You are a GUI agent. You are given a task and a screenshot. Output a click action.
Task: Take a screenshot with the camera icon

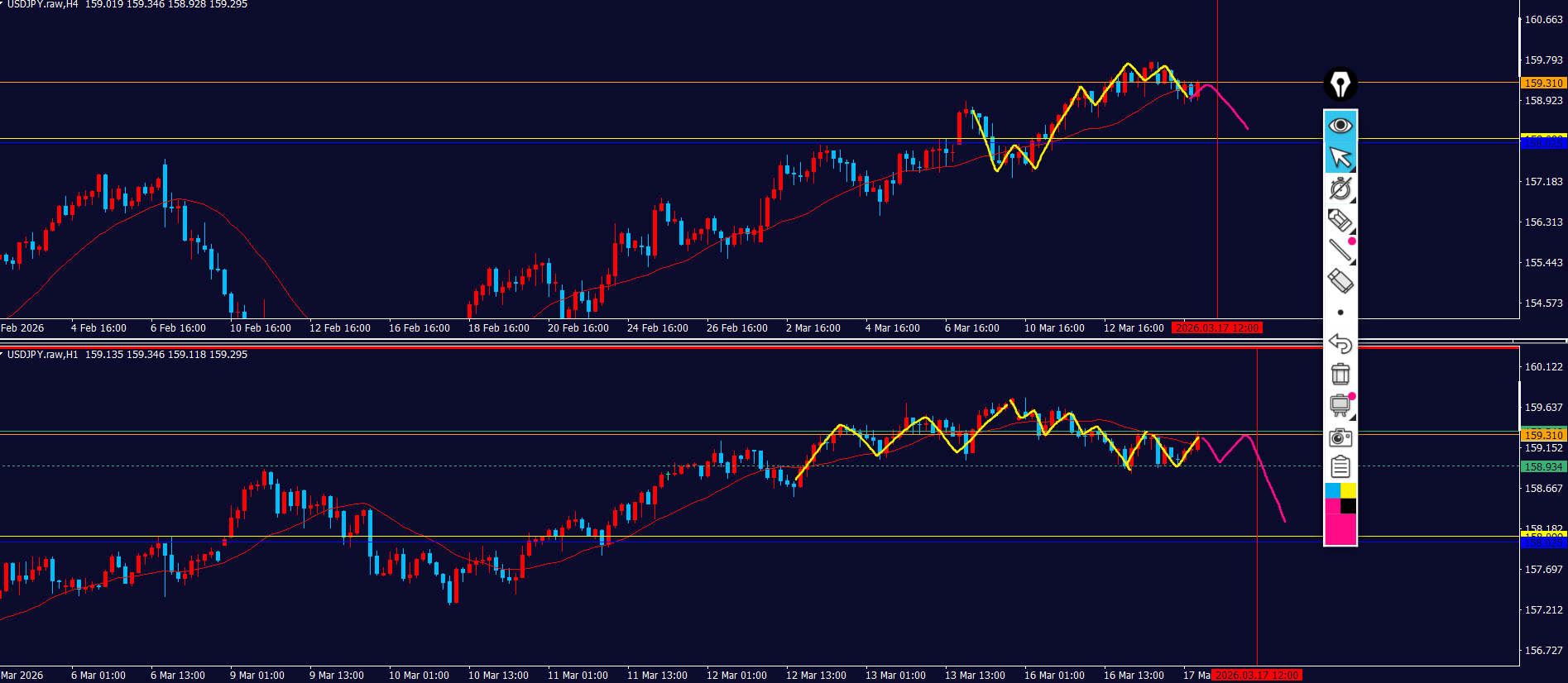(x=1340, y=437)
